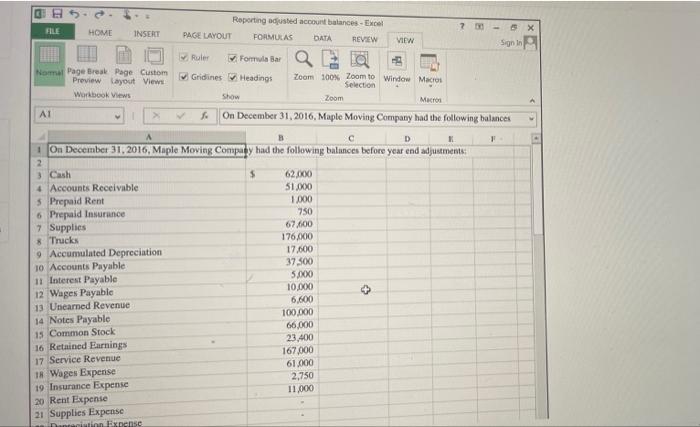Viewport: 700px width, 427px height.
Task: Open the Name Box dropdown
Action: pyautogui.click(x=117, y=117)
